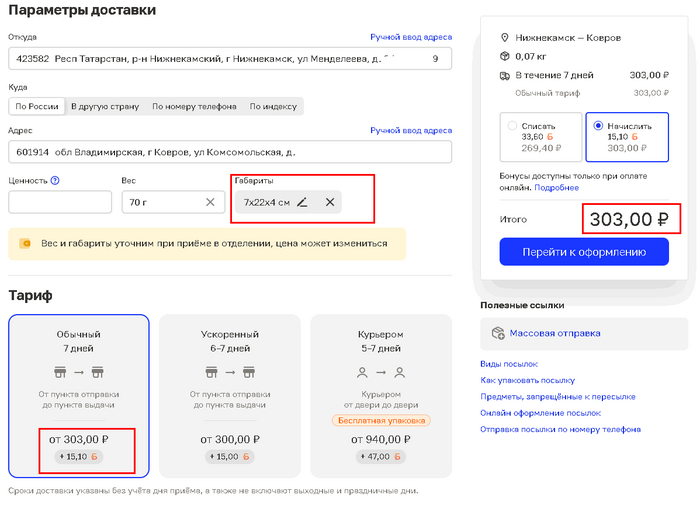Open the Подробнее bonus link

click(556, 187)
